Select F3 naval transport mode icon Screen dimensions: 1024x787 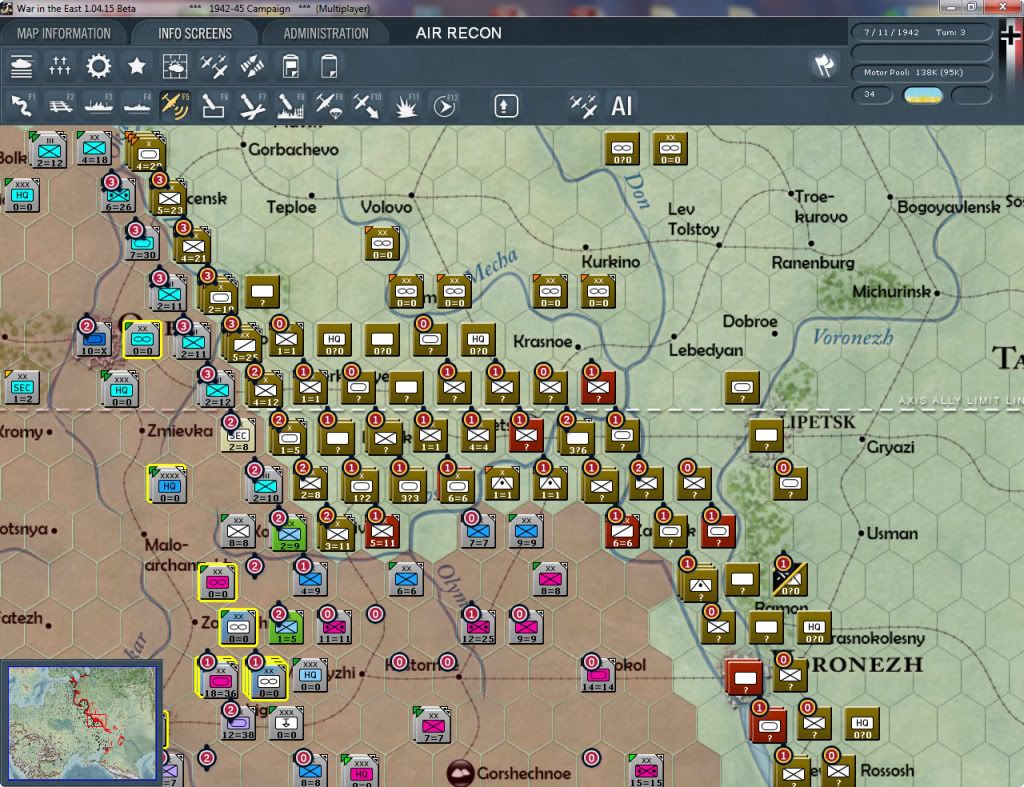[x=99, y=106]
